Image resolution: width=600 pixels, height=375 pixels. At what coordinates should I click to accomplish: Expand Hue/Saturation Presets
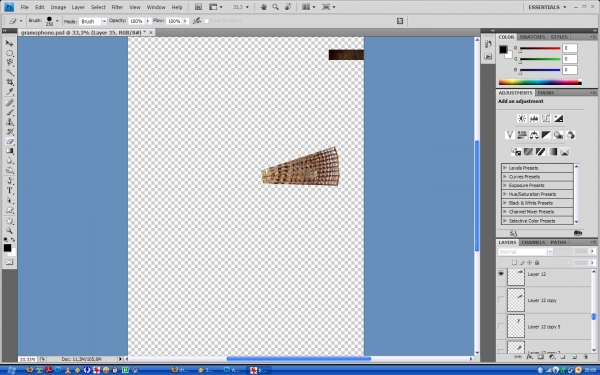(x=505, y=194)
